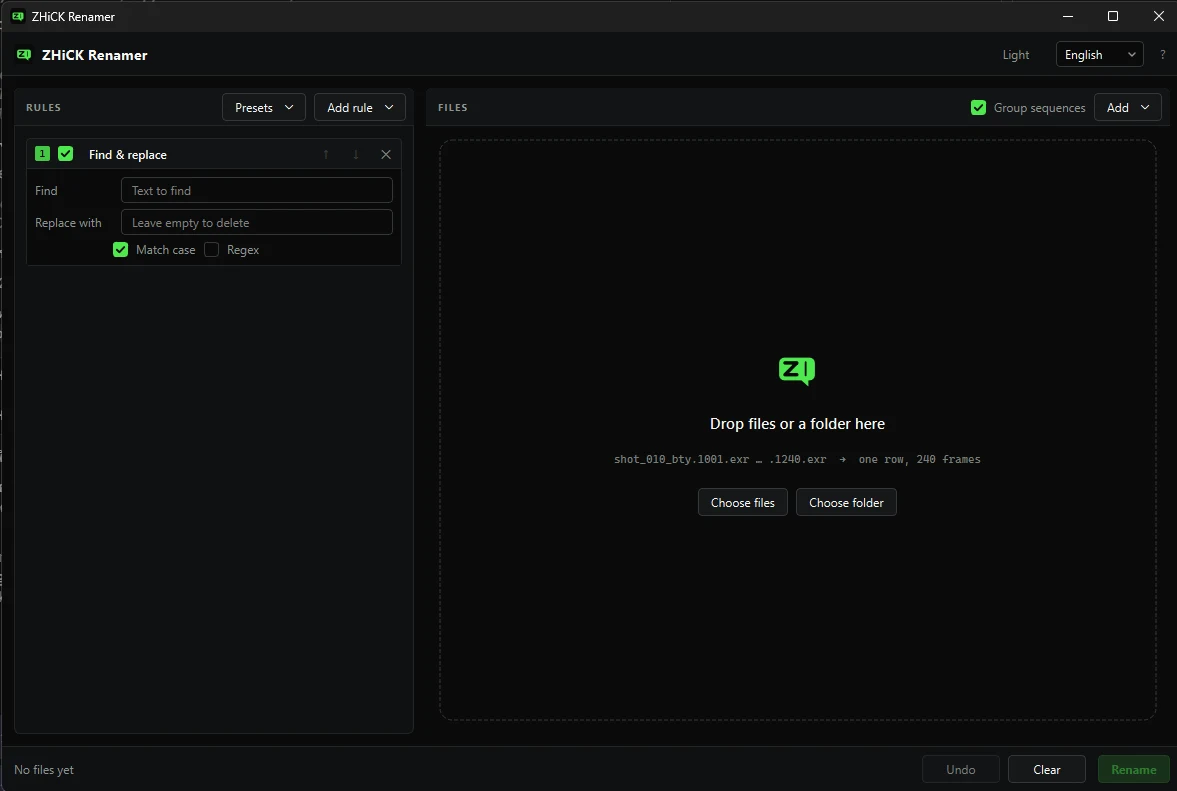The height and width of the screenshot is (791, 1177).
Task: Close the ZHiCK Renamer window
Action: point(1158,16)
